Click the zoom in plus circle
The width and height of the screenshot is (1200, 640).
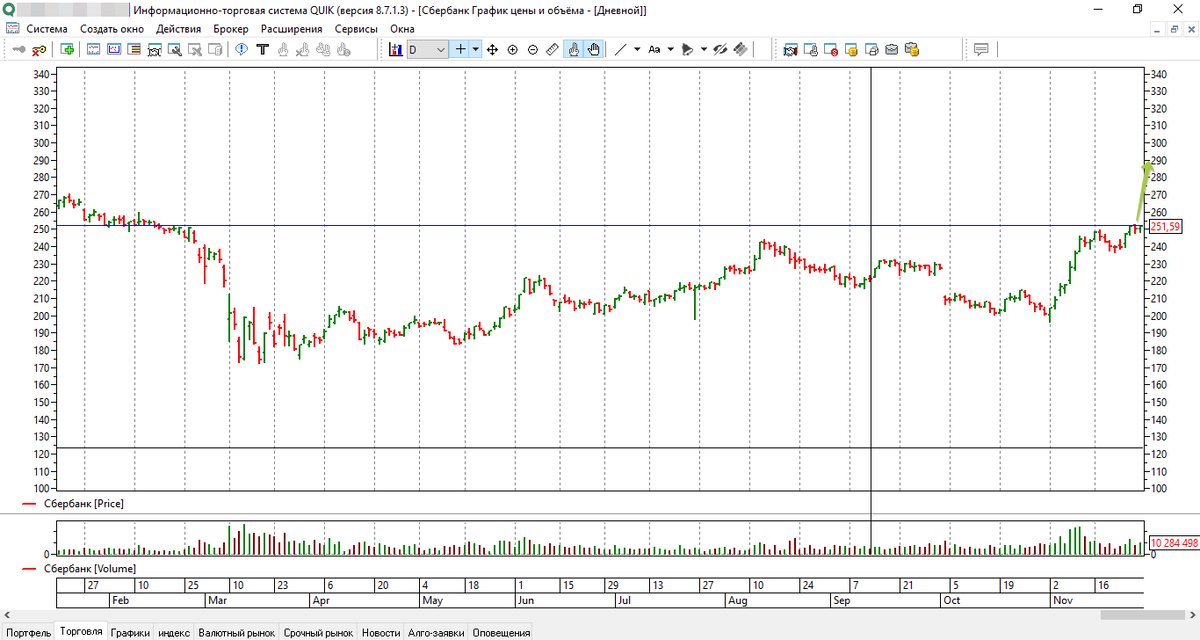(x=512, y=49)
